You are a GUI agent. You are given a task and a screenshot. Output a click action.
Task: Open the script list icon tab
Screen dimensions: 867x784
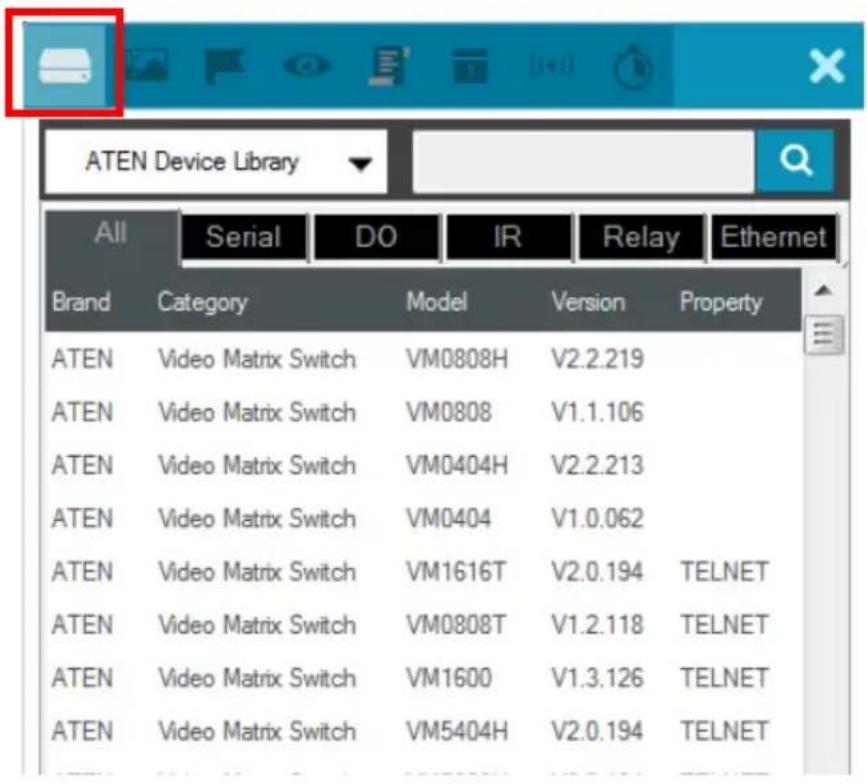389,66
